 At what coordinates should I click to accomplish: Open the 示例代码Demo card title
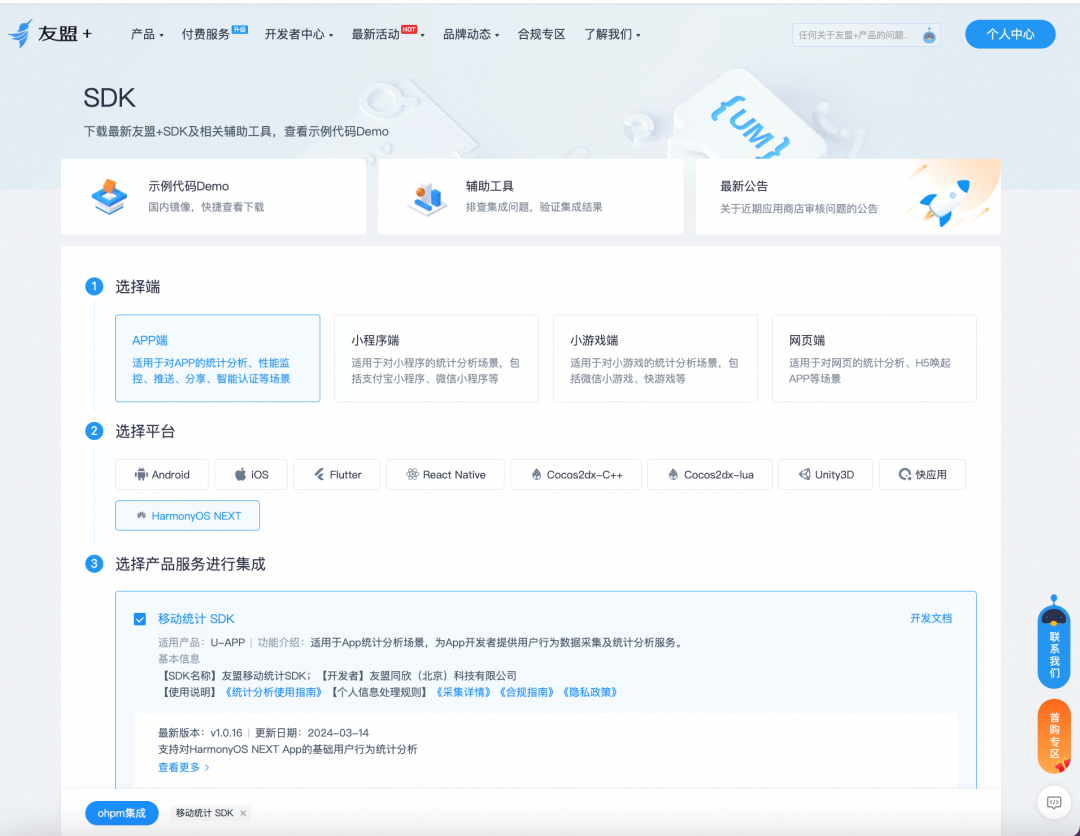pyautogui.click(x=189, y=186)
